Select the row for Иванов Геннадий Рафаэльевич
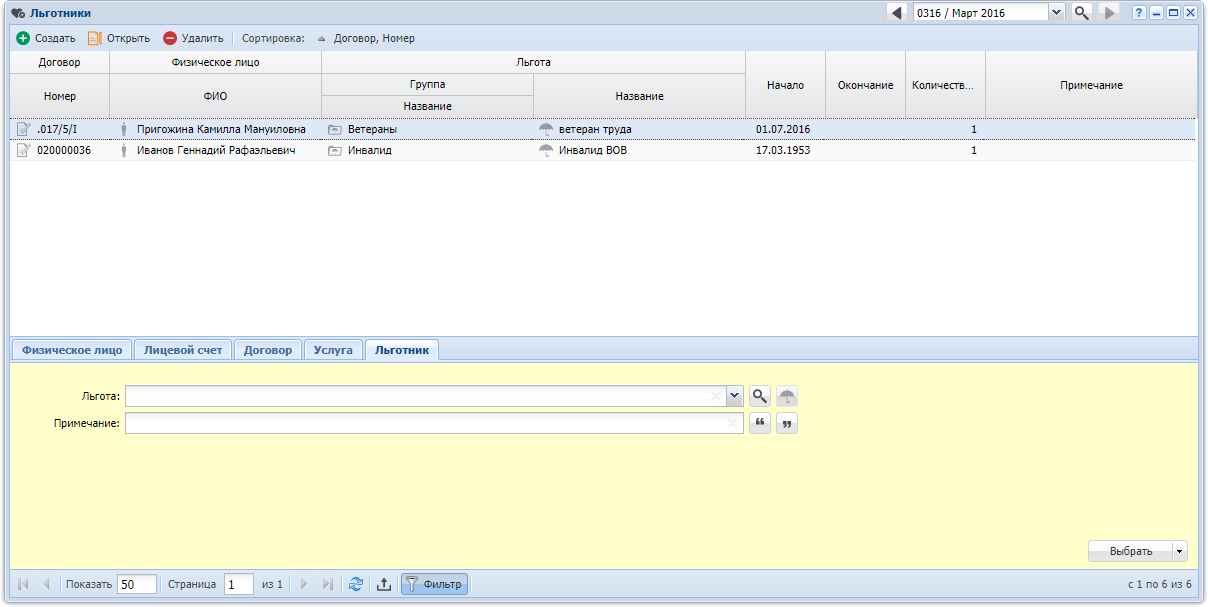This screenshot has height=607, width=1208. coord(215,151)
